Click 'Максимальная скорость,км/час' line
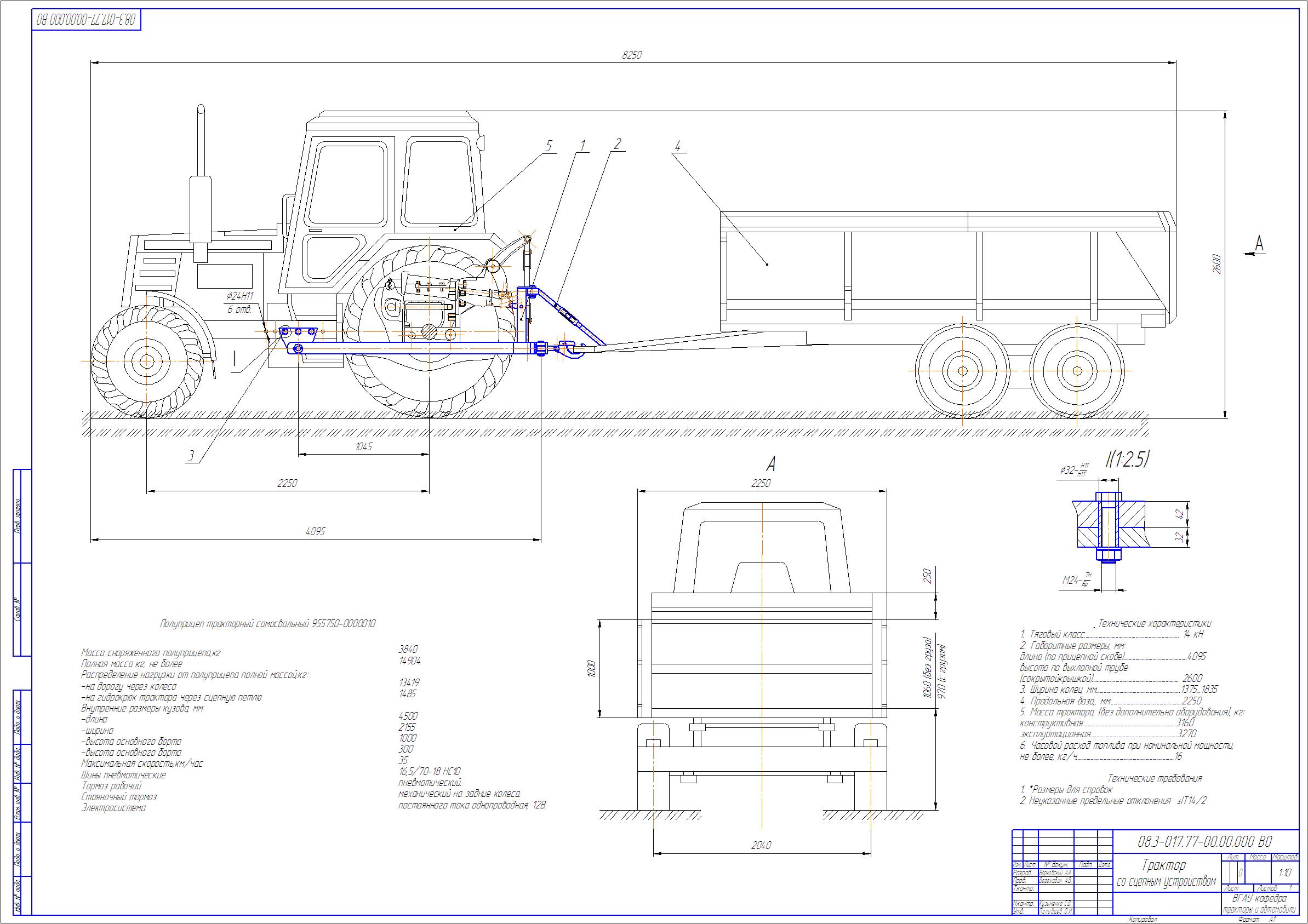Image resolution: width=1308 pixels, height=924 pixels. click(142, 764)
